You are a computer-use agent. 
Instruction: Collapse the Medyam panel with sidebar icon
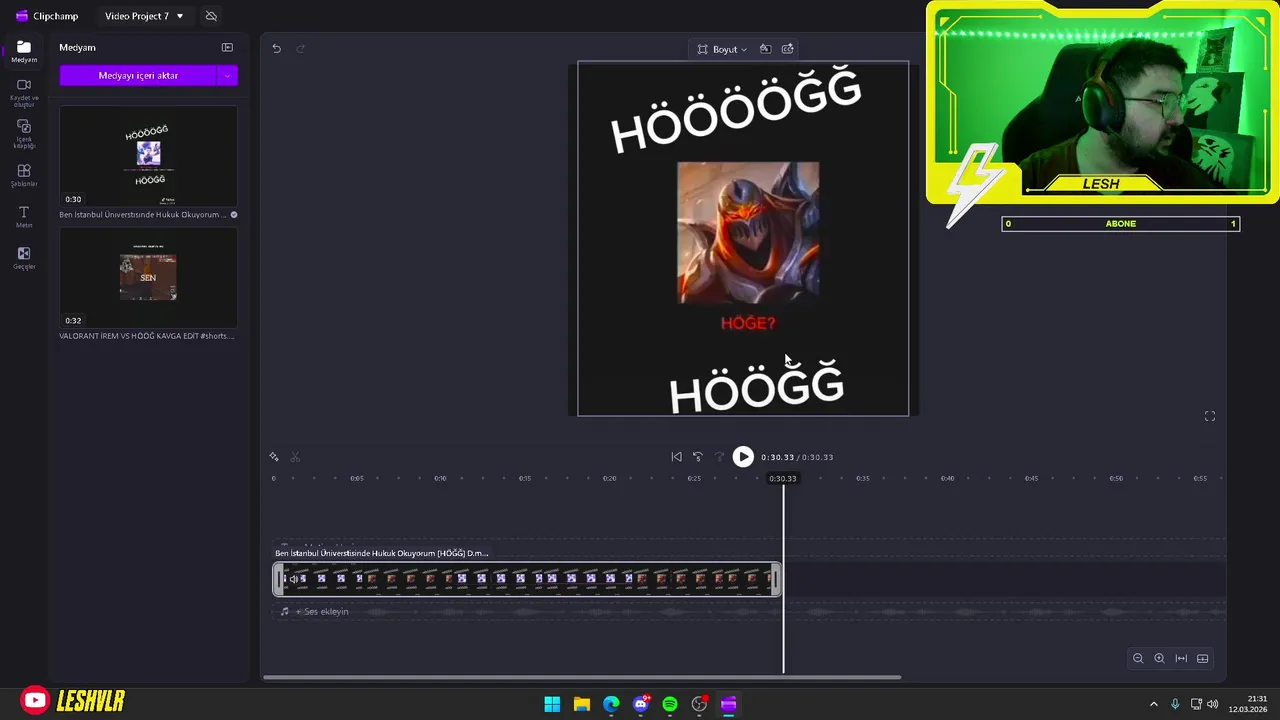coord(227,47)
